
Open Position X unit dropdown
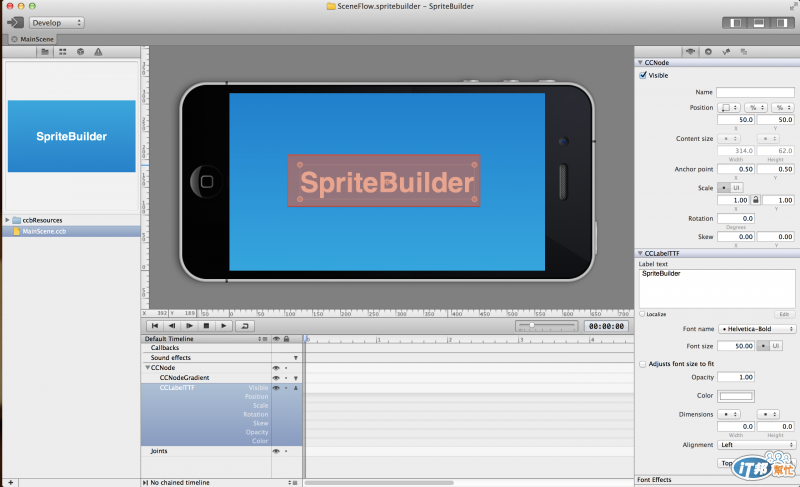click(756, 108)
